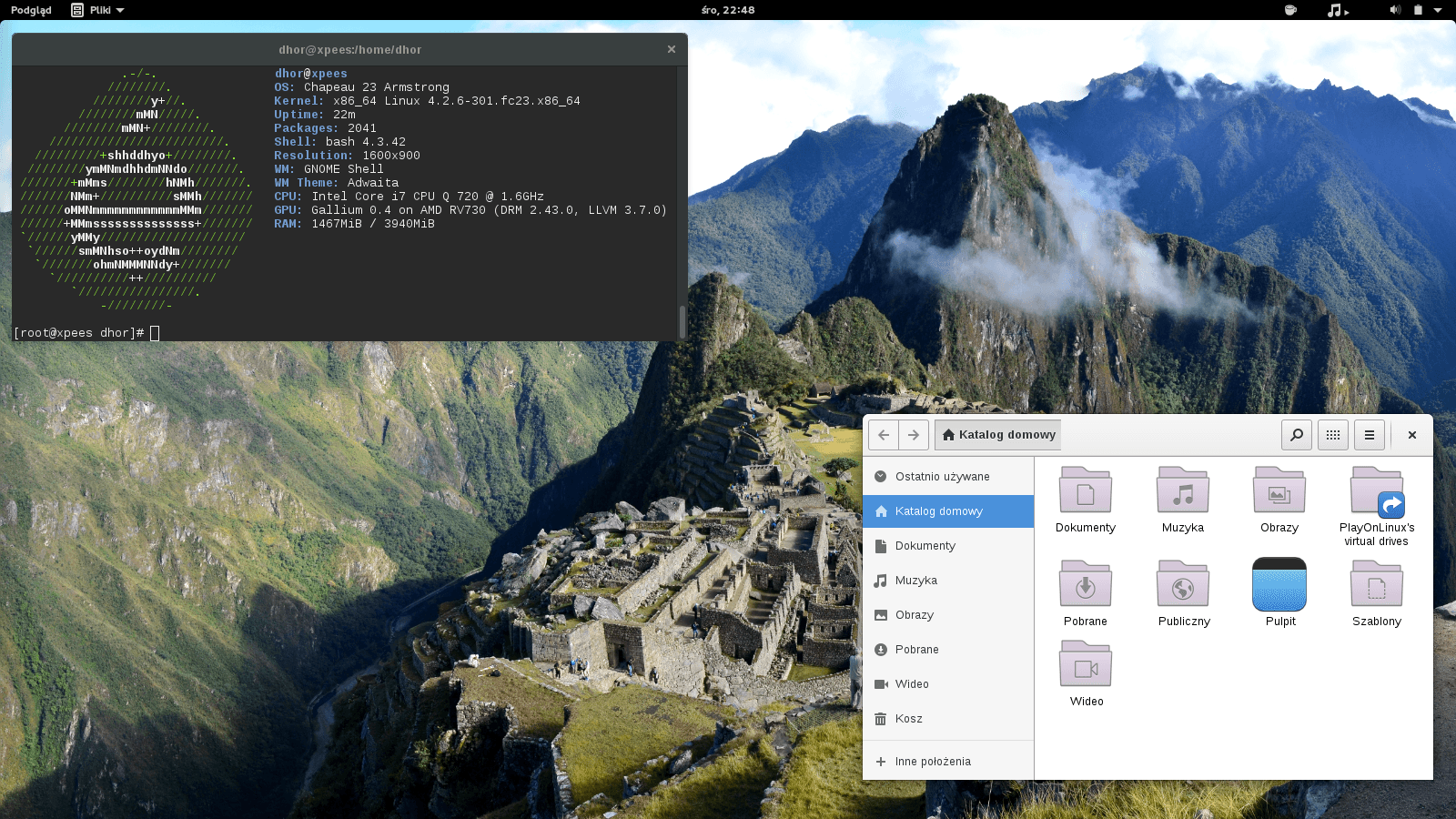This screenshot has width=1456, height=819.
Task: Click the terminal prompt [root@xpees dhor]#
Action: coord(79,333)
